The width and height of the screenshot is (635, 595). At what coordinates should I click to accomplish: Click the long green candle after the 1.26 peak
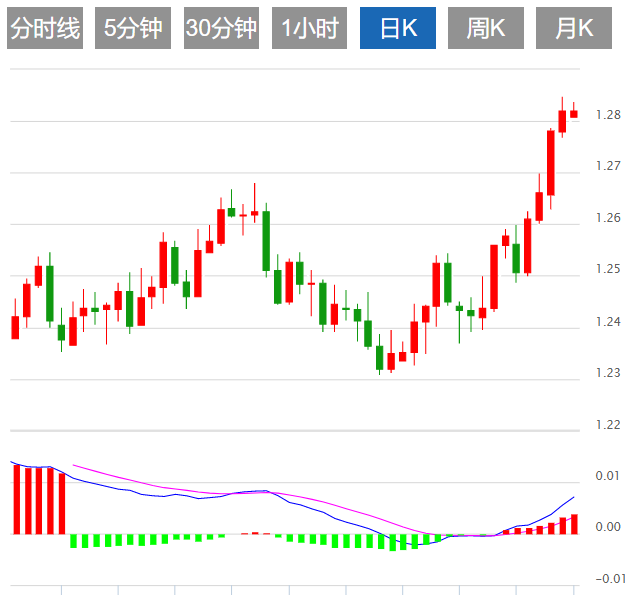pos(266,241)
